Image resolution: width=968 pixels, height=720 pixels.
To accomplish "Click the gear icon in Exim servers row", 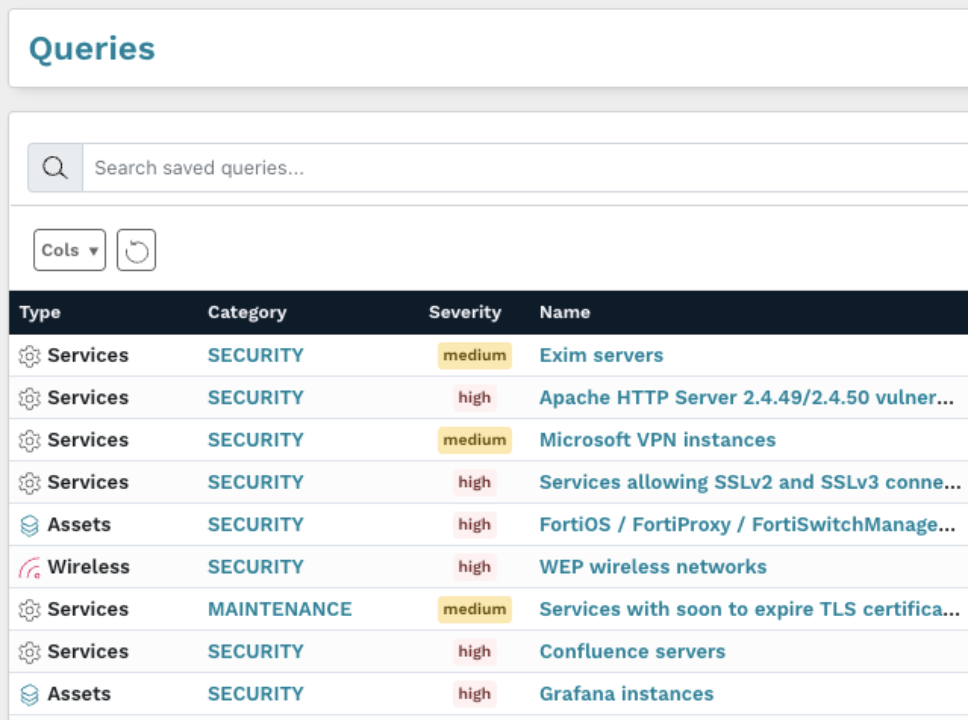I will (x=29, y=356).
